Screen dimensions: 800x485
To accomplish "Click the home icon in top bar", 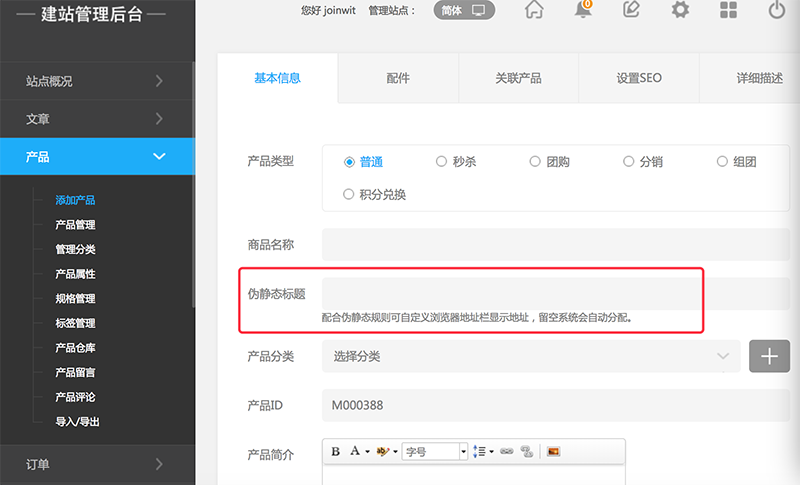I will tap(534, 11).
